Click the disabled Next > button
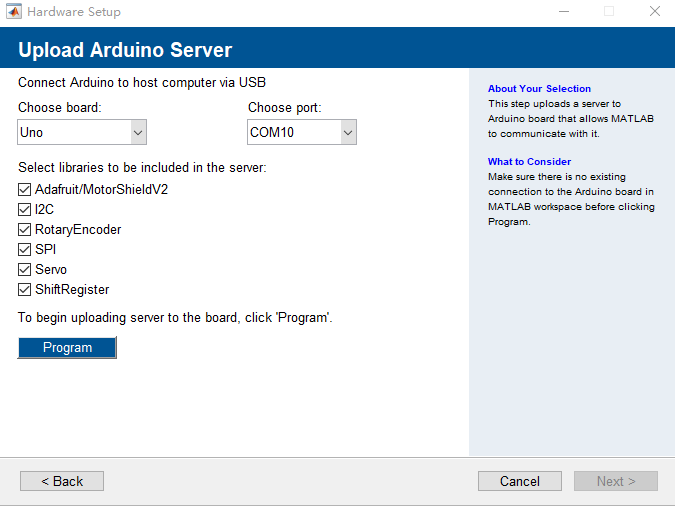This screenshot has width=675, height=506. coord(616,481)
